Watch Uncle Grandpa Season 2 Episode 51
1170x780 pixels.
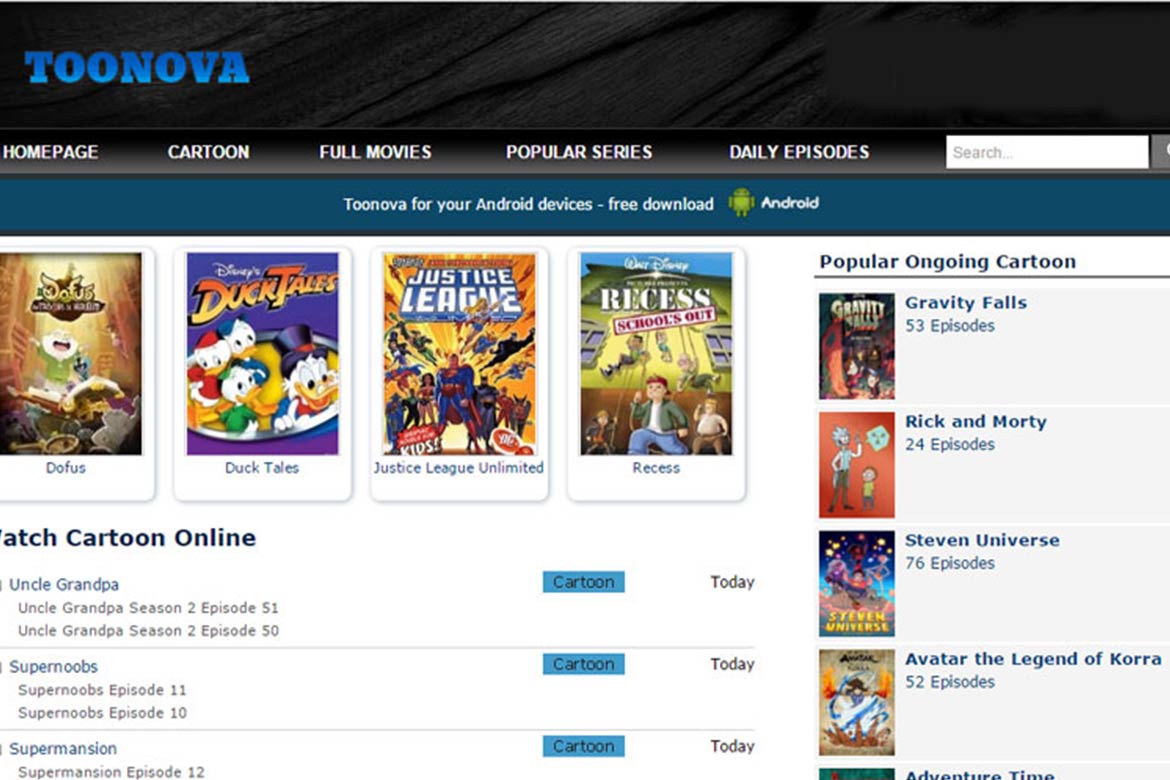[x=148, y=608]
